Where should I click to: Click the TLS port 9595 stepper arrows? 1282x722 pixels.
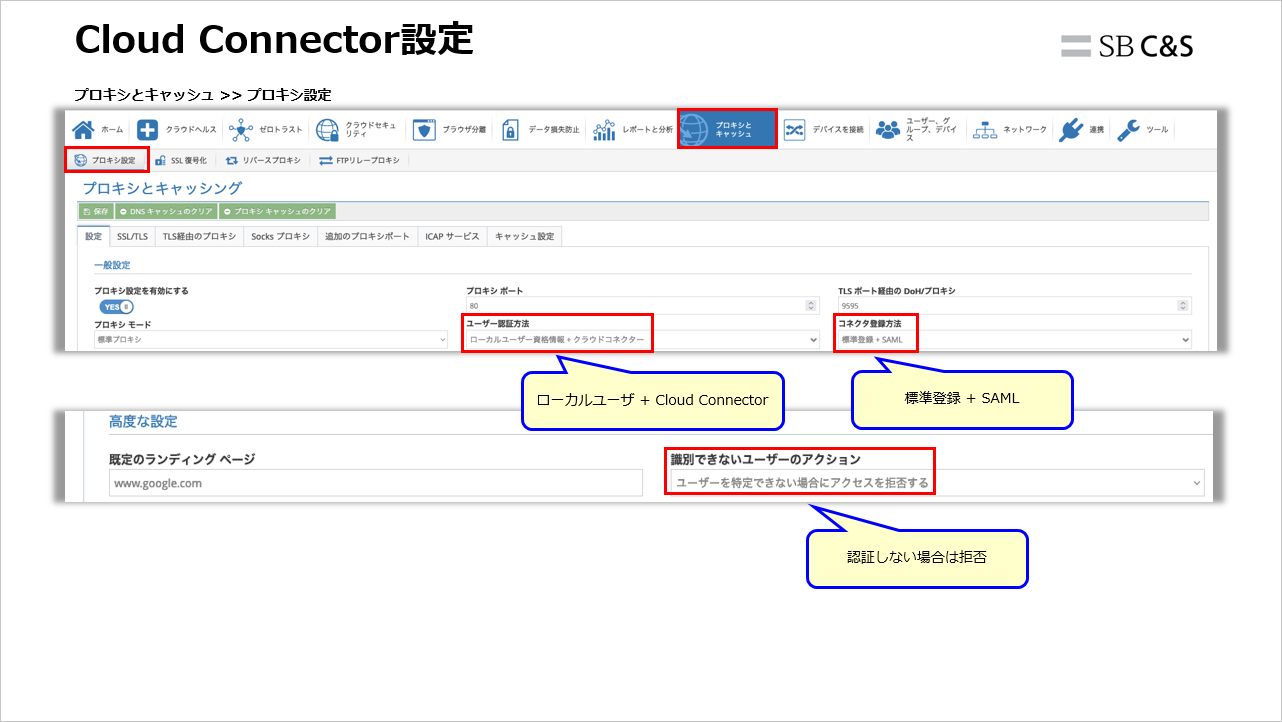(1183, 306)
